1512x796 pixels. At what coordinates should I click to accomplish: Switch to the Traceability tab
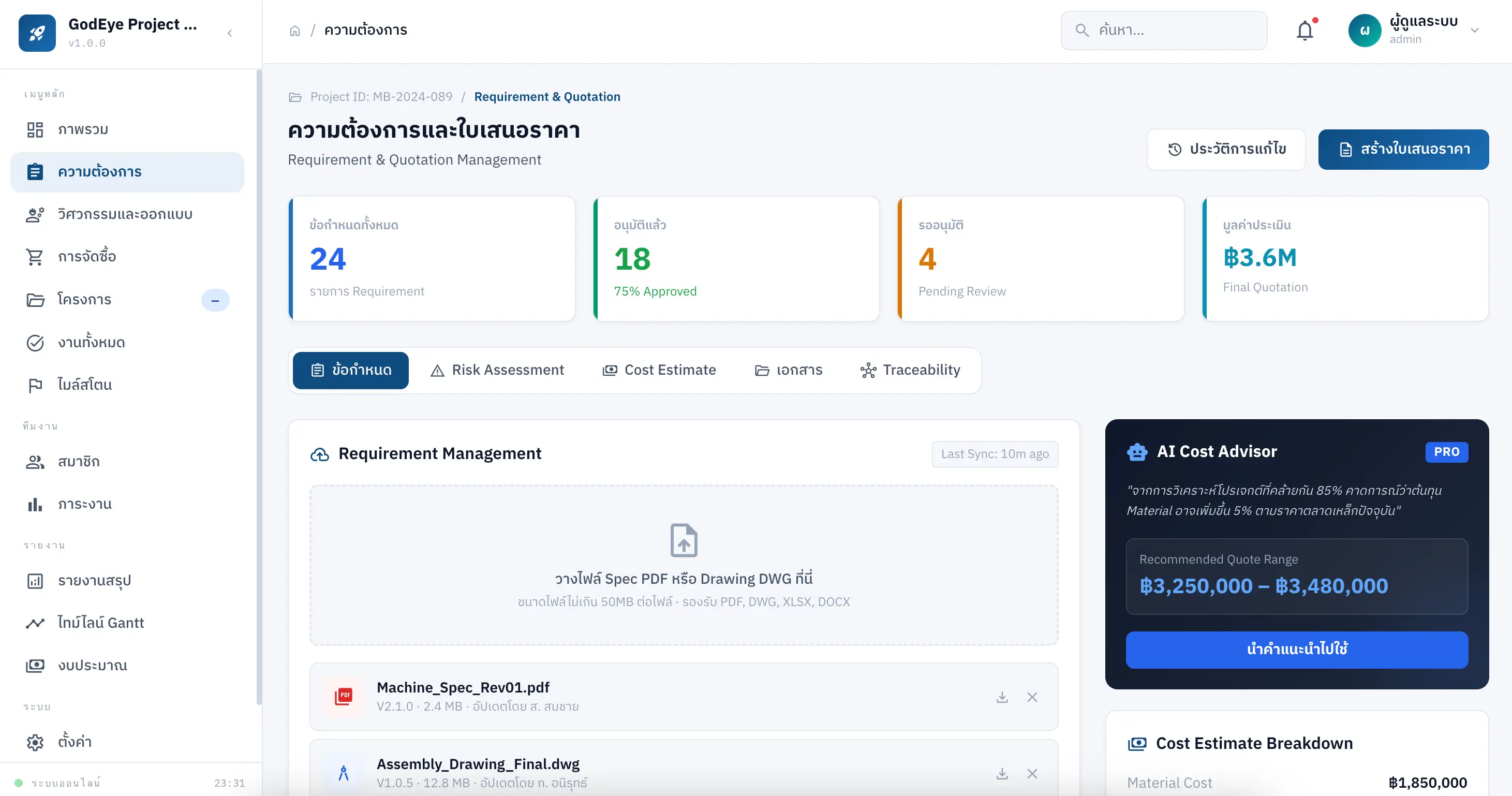(910, 370)
